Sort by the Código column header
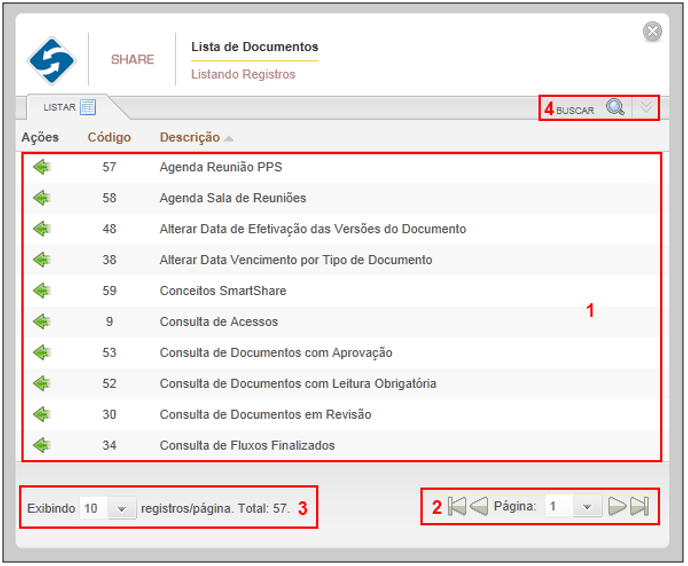 [109, 137]
